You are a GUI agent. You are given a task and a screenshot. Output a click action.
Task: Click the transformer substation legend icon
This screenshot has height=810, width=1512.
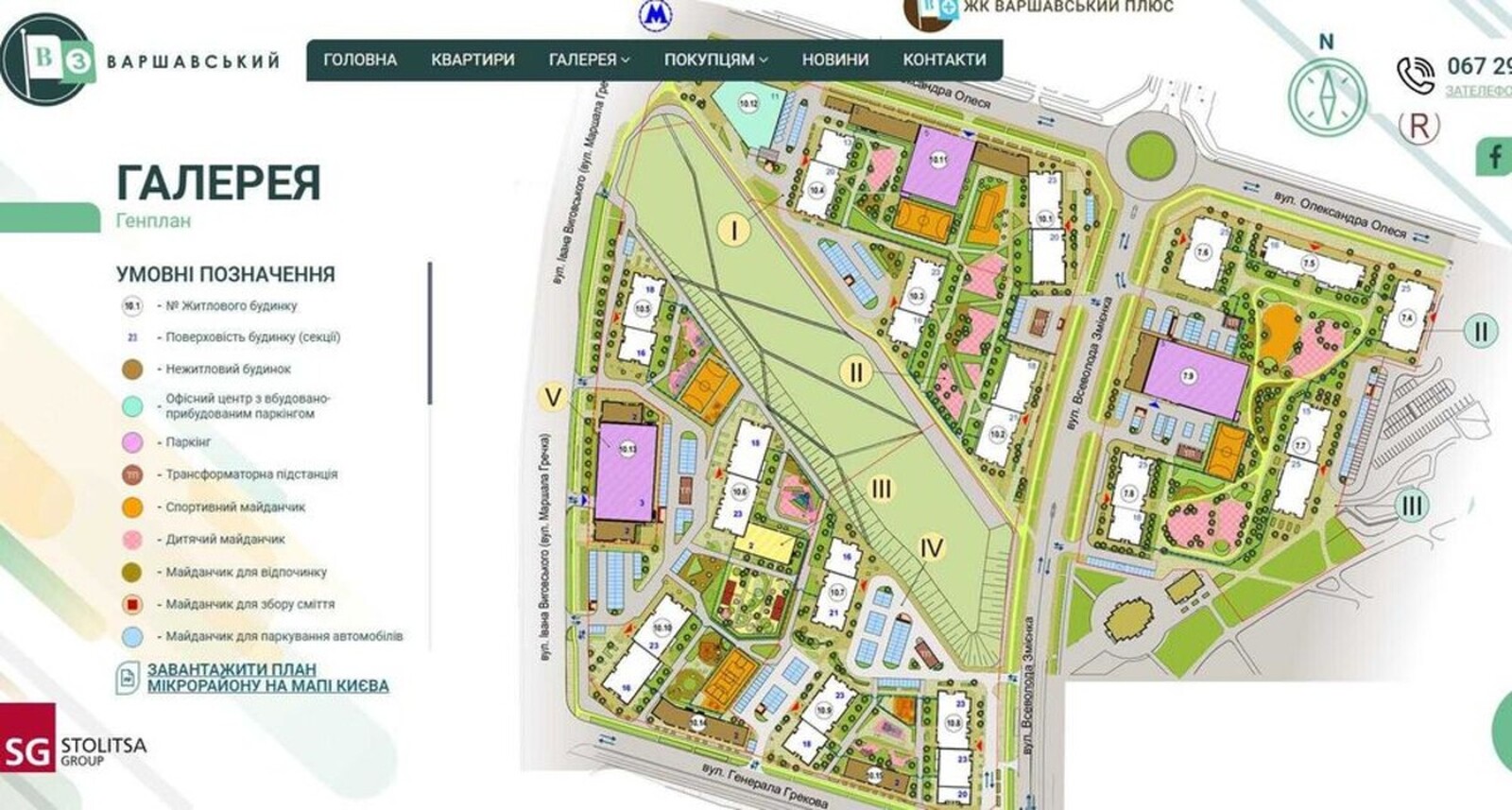tap(132, 474)
